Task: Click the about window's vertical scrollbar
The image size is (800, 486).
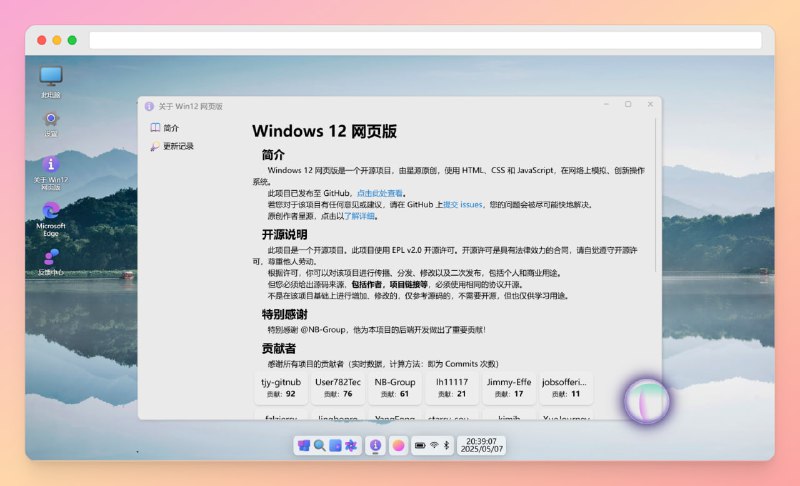Action: coord(656,195)
